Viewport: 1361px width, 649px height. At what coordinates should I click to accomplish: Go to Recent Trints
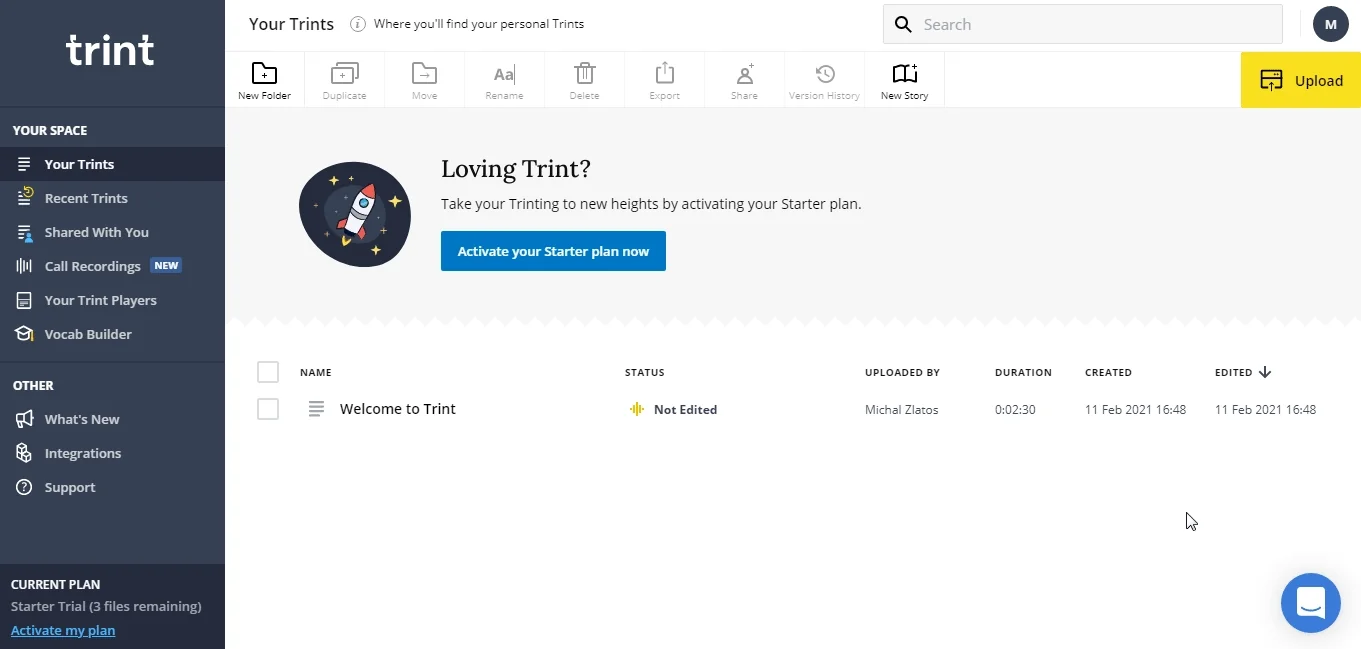pyautogui.click(x=112, y=198)
